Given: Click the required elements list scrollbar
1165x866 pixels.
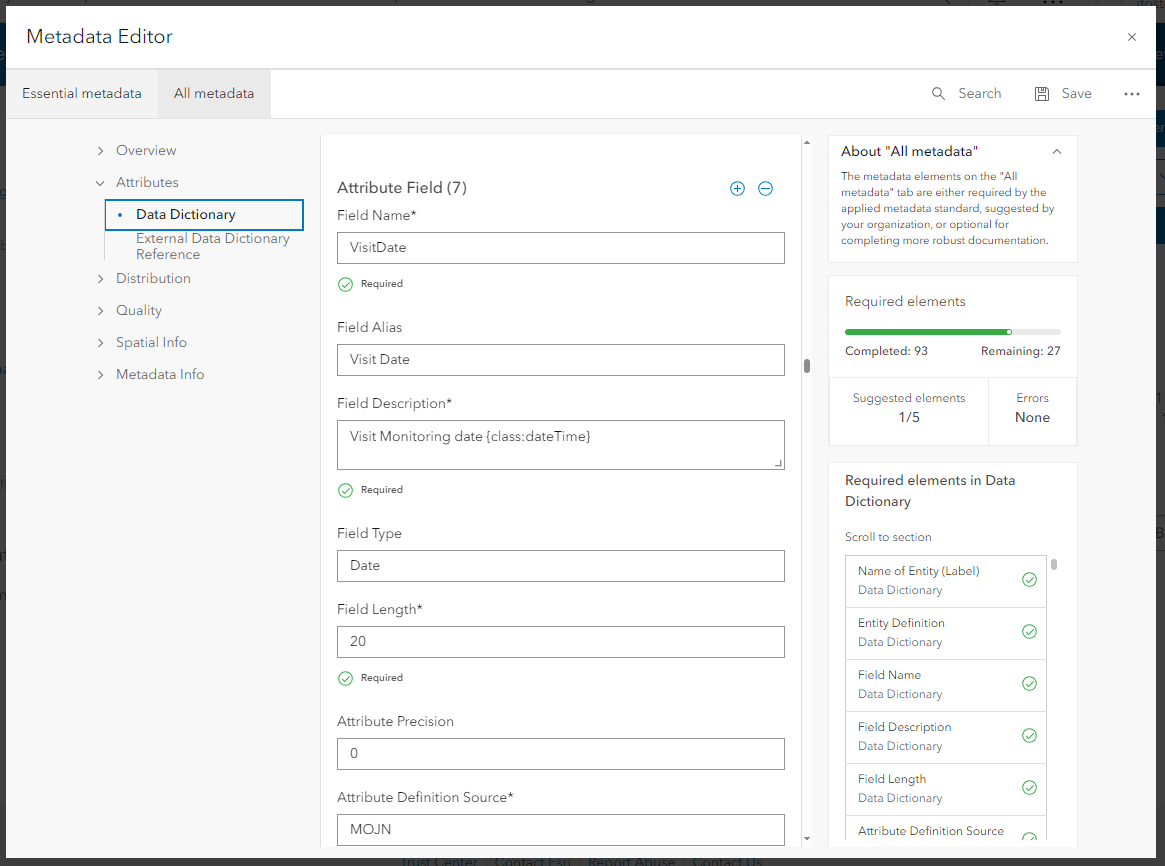Looking at the screenshot, I should click(x=1054, y=564).
